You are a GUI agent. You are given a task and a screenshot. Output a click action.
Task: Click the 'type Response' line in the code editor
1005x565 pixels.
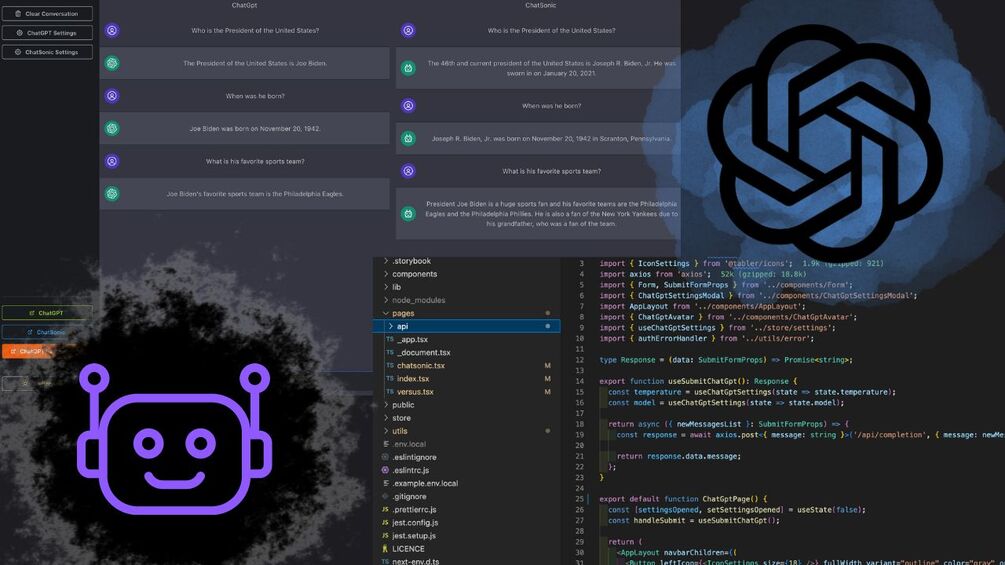(726, 360)
